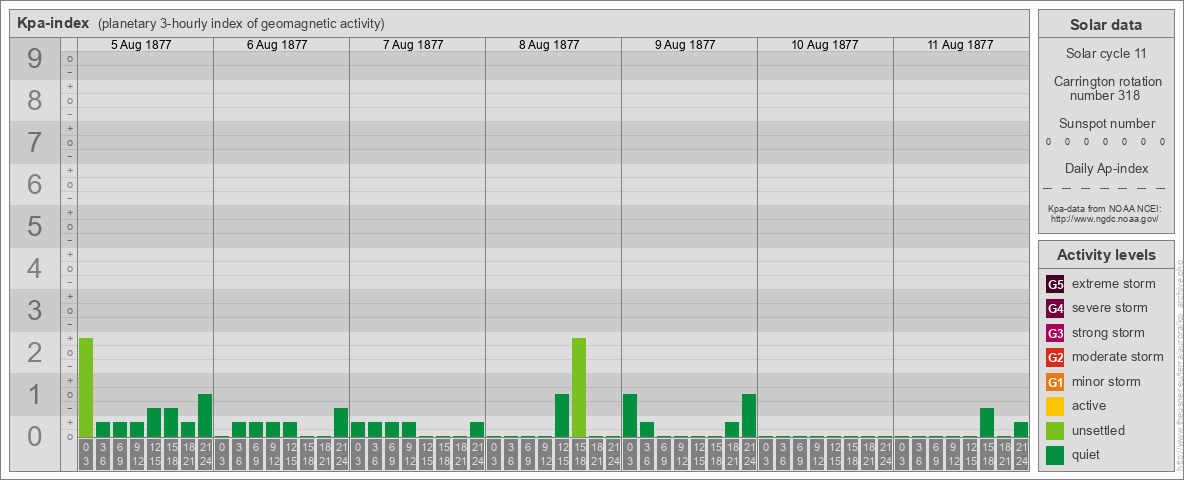Select the '6 Aug 1877' date header
The image size is (1184, 480).
(x=277, y=45)
